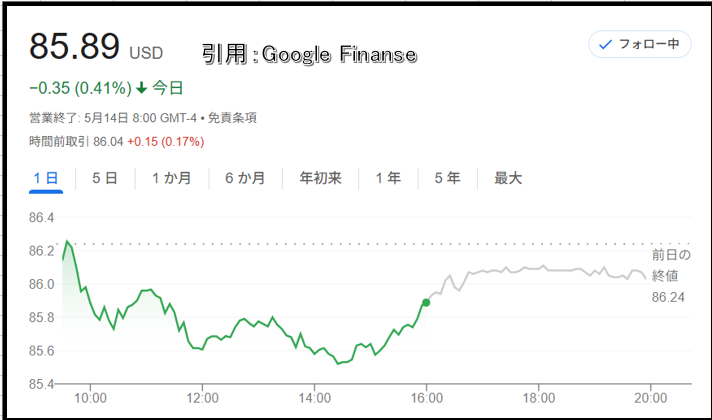Select the 最大 range tab
The width and height of the screenshot is (712, 420).
point(508,178)
